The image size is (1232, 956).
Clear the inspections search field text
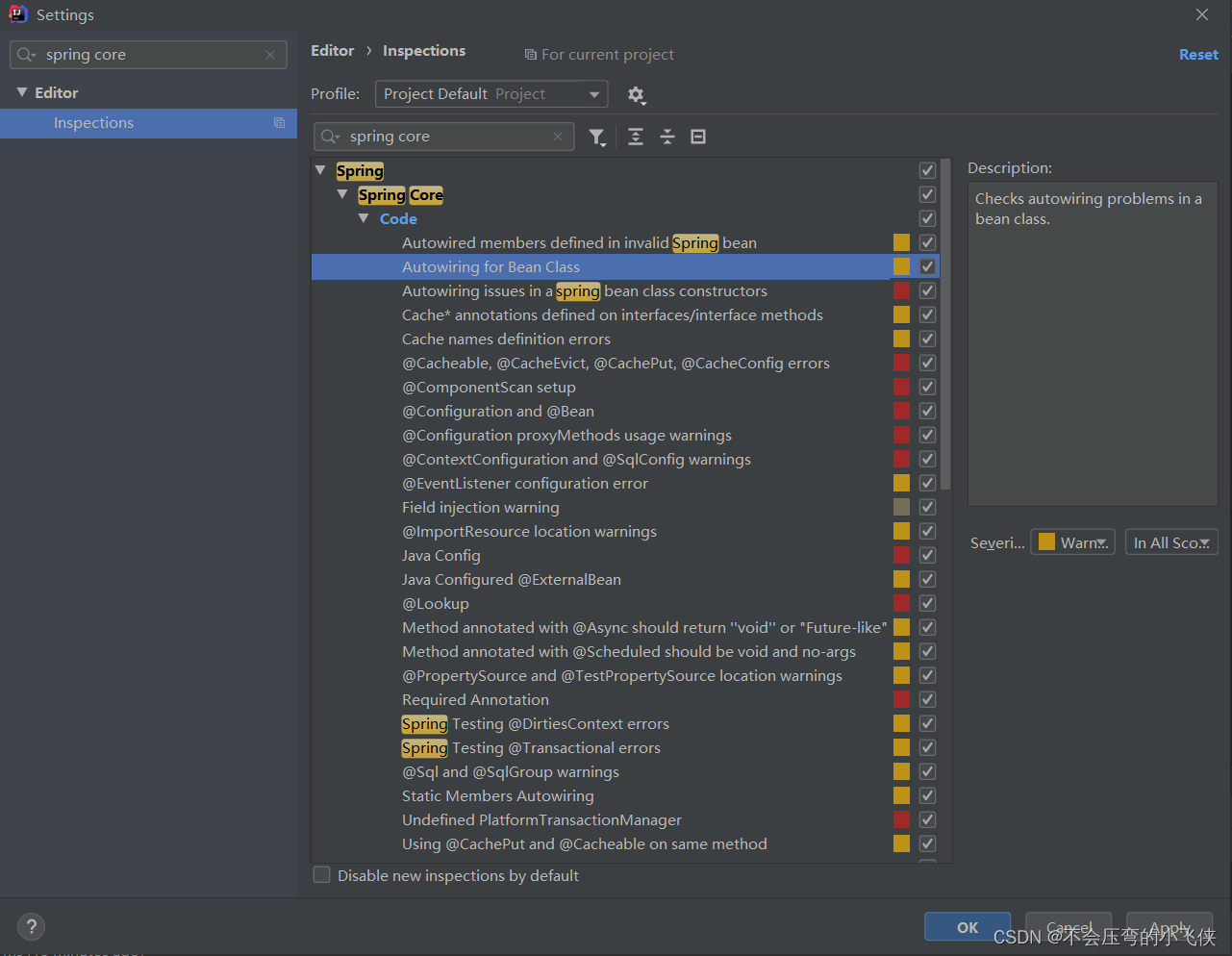coord(558,137)
